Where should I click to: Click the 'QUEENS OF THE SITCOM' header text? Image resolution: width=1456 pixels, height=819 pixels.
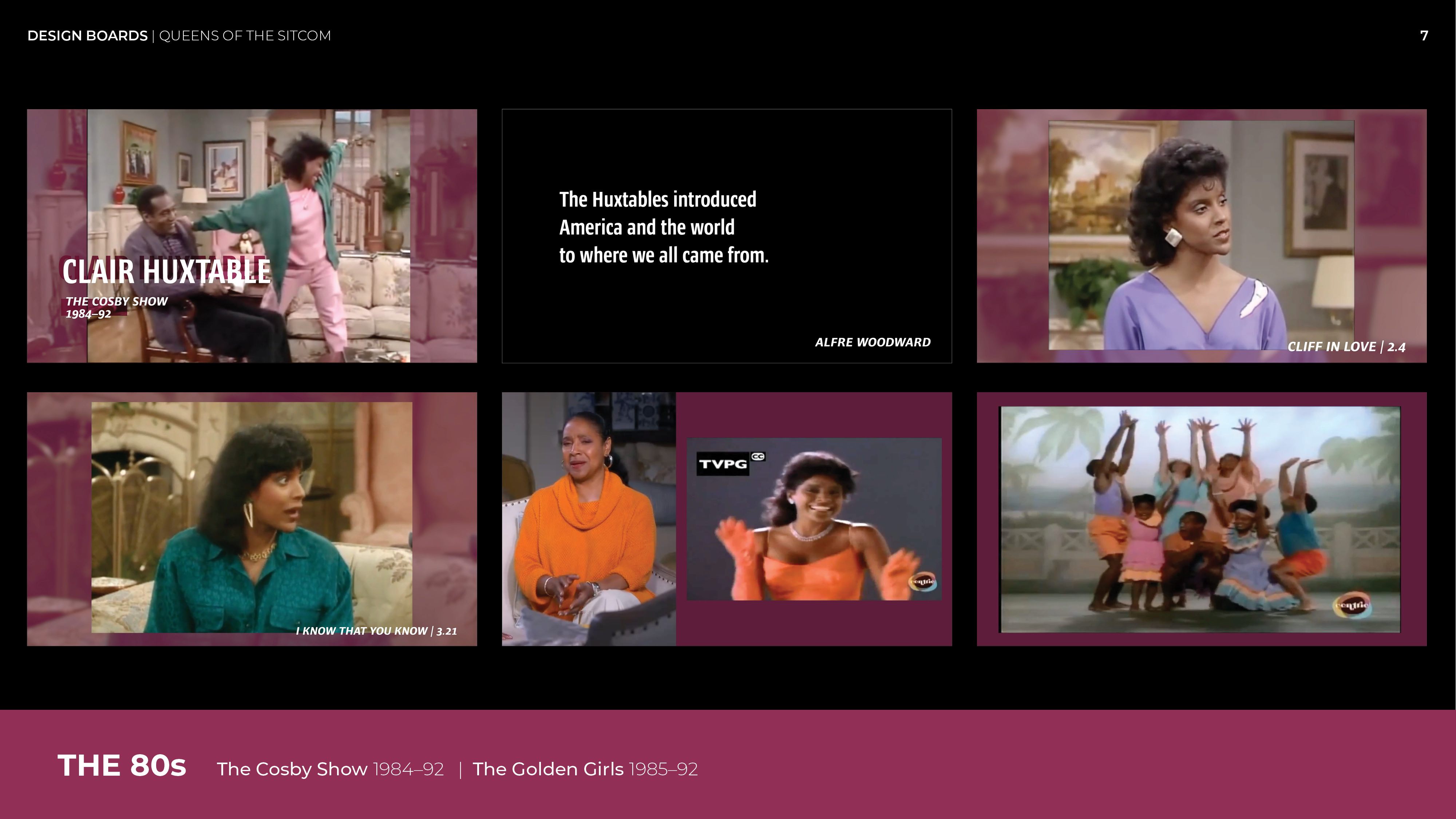pos(245,36)
